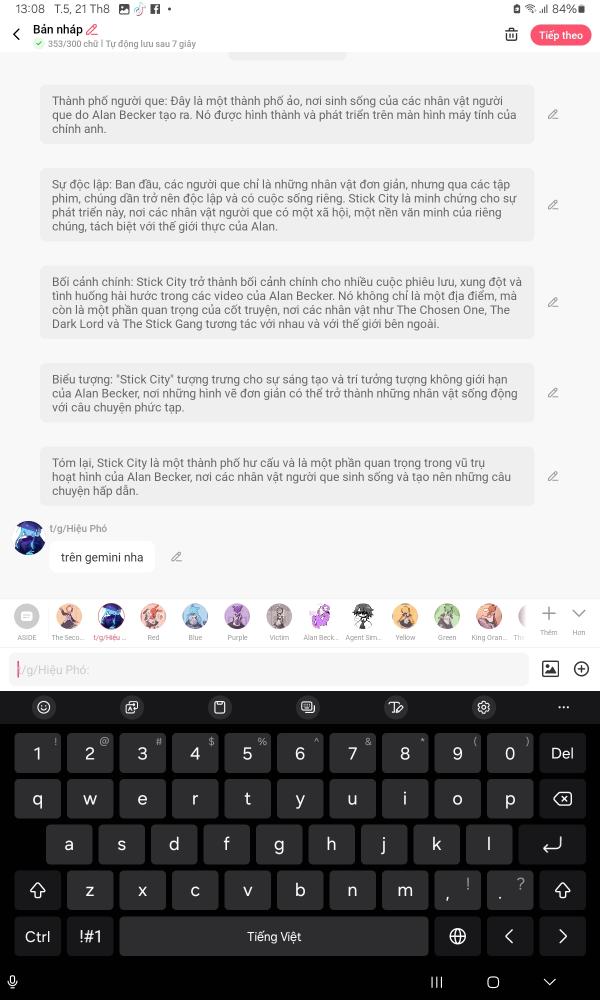Click the circled plus icon by input
Viewport: 600px width, 1000px height.
[x=582, y=668]
